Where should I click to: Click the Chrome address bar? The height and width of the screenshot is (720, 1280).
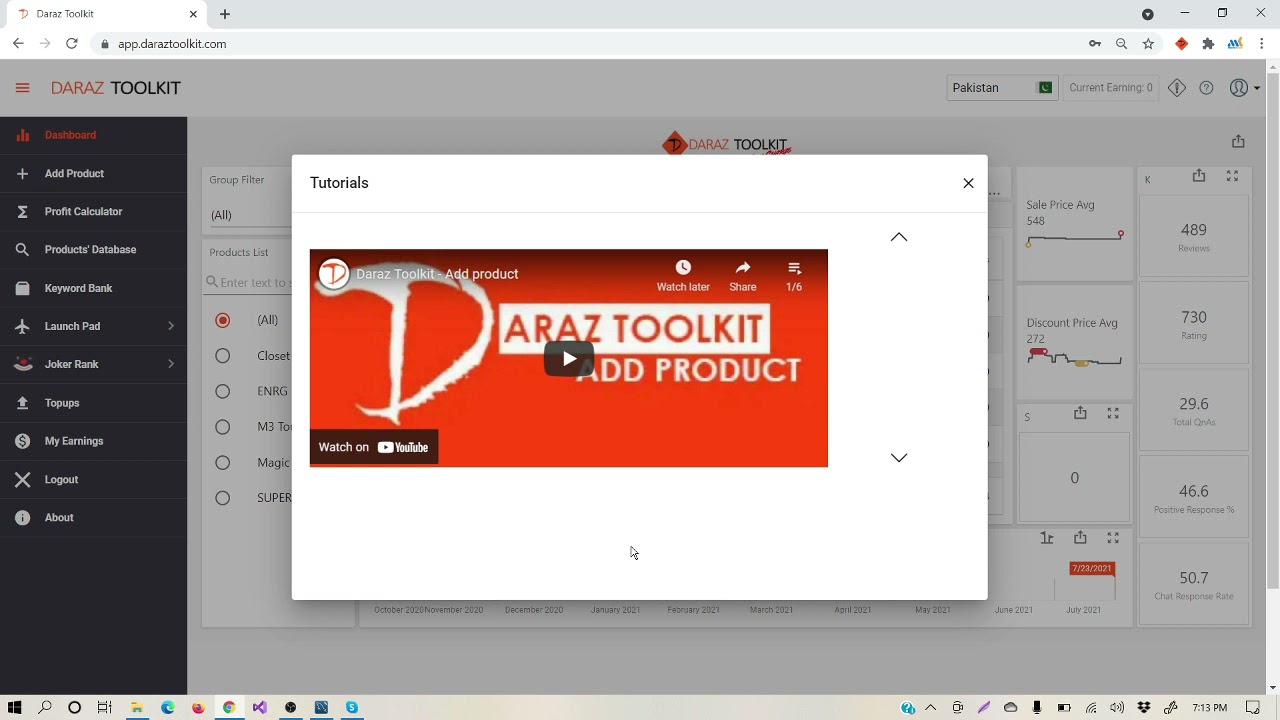tap(590, 44)
